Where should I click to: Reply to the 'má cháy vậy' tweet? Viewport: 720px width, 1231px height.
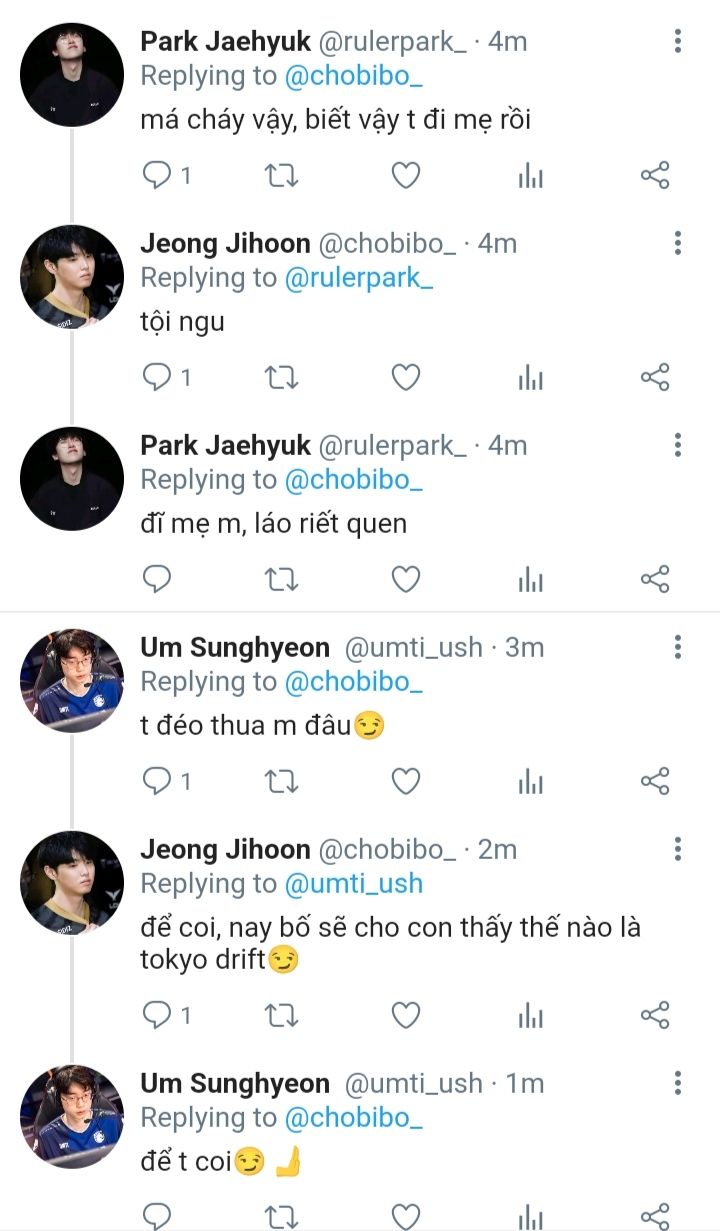coord(157,176)
